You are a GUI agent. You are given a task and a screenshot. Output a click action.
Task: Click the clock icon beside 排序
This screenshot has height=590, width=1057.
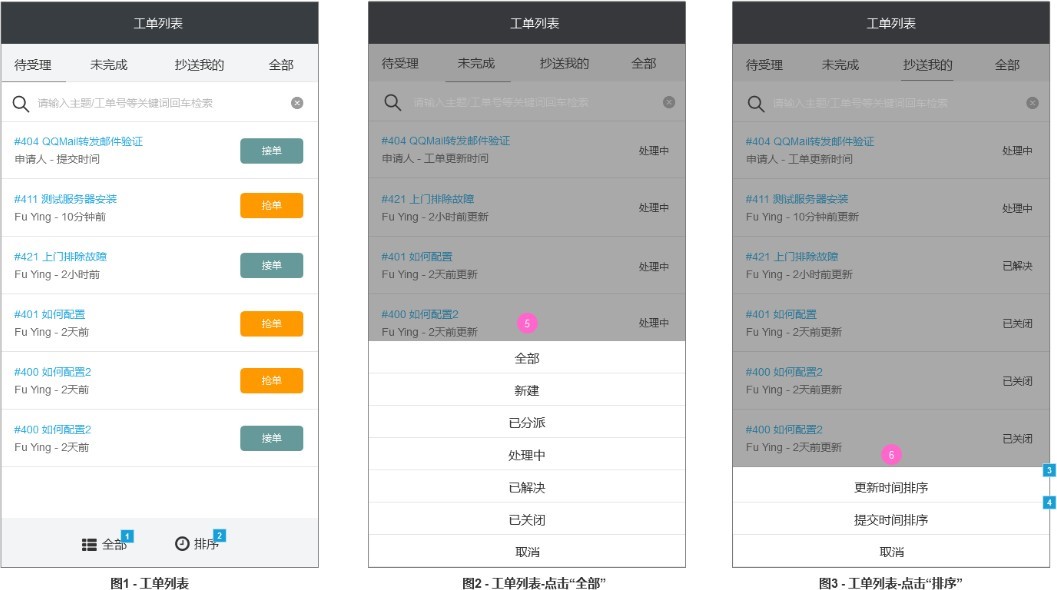point(182,544)
